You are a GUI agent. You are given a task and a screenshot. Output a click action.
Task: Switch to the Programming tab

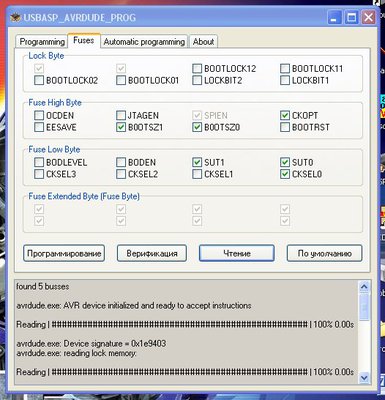tap(42, 42)
